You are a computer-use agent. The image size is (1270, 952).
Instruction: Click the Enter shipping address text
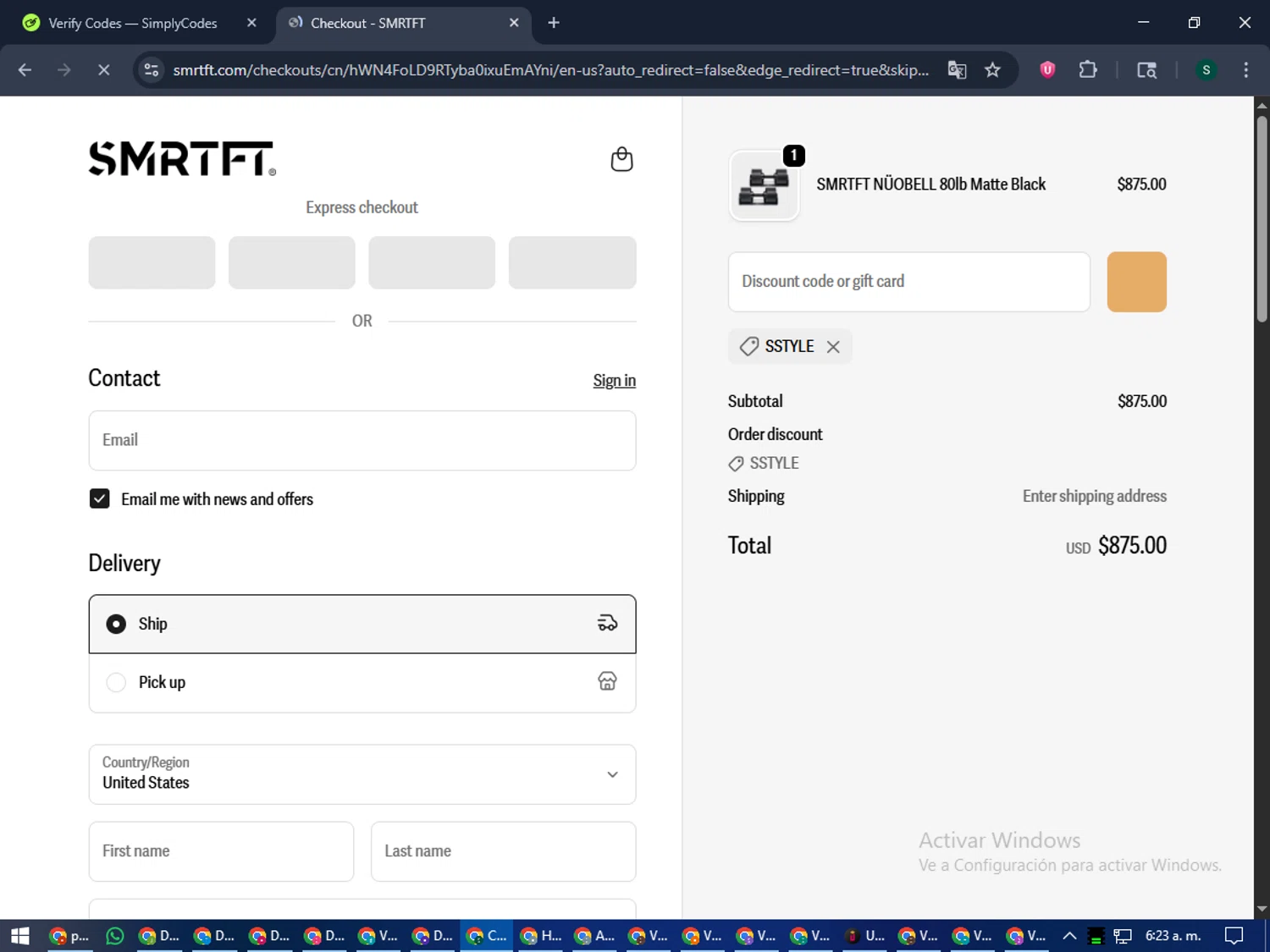click(x=1094, y=496)
